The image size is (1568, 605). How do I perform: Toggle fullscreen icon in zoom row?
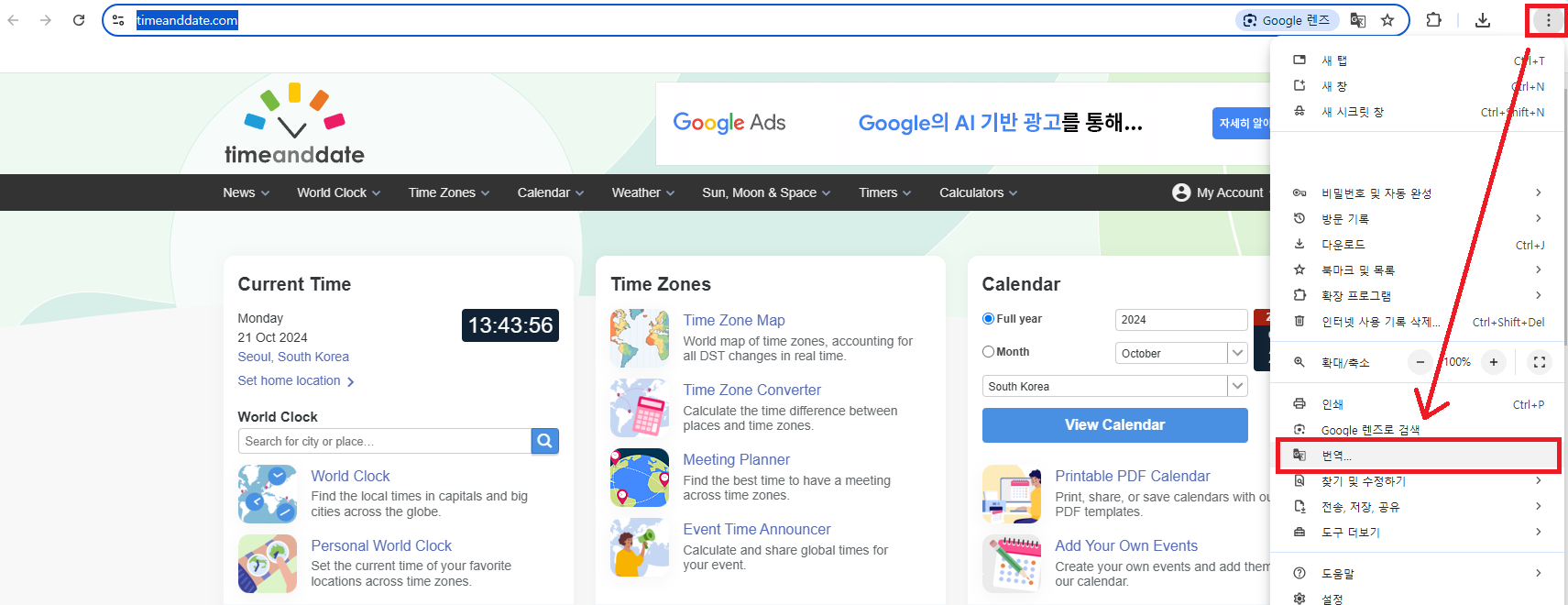[1540, 362]
